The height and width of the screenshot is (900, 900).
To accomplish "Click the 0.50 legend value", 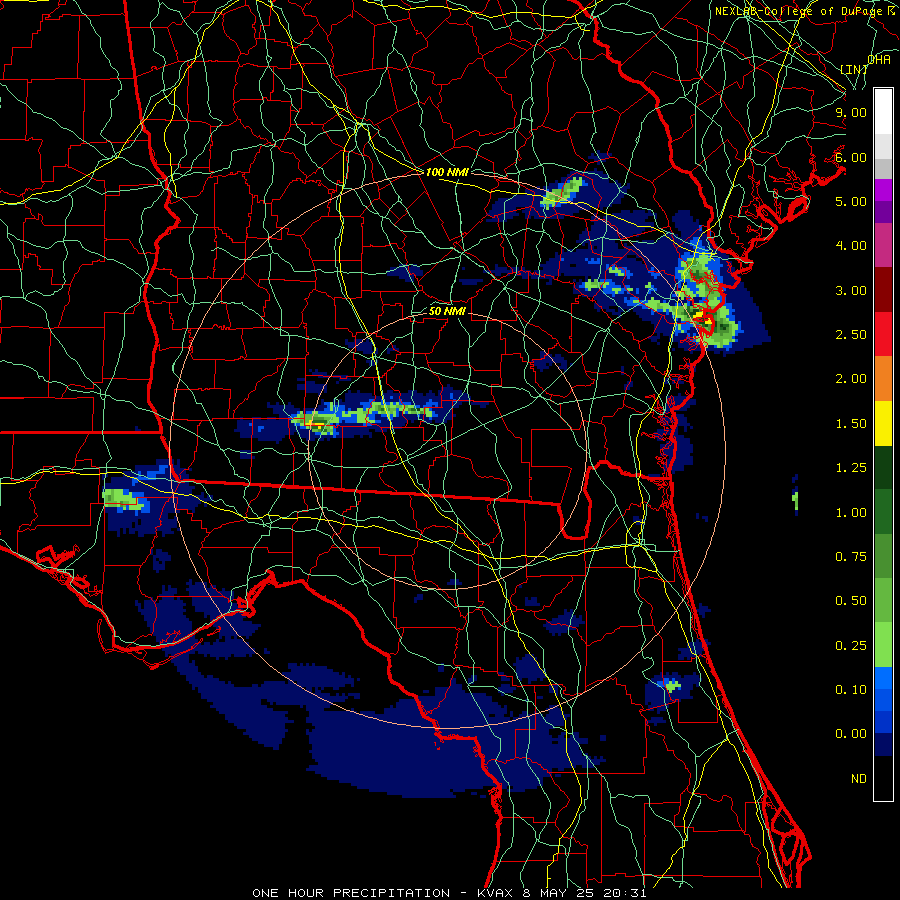I will coord(851,601).
